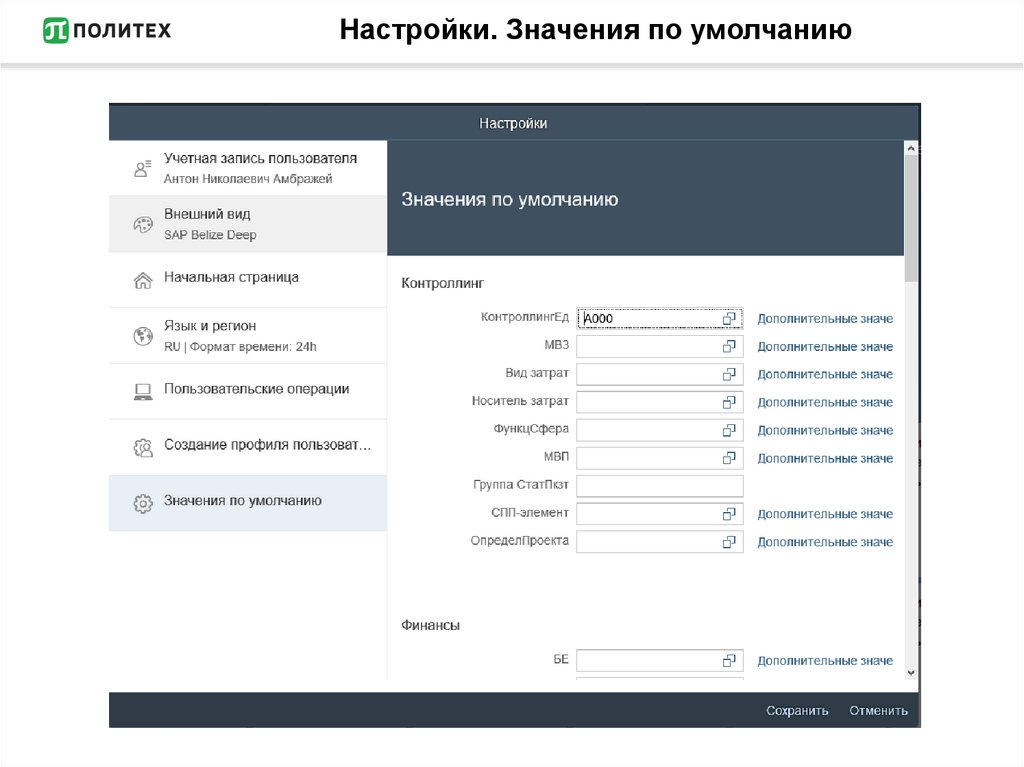Open Дополнительные значения link for ФункцСфера
1024x767 pixels.
(824, 430)
